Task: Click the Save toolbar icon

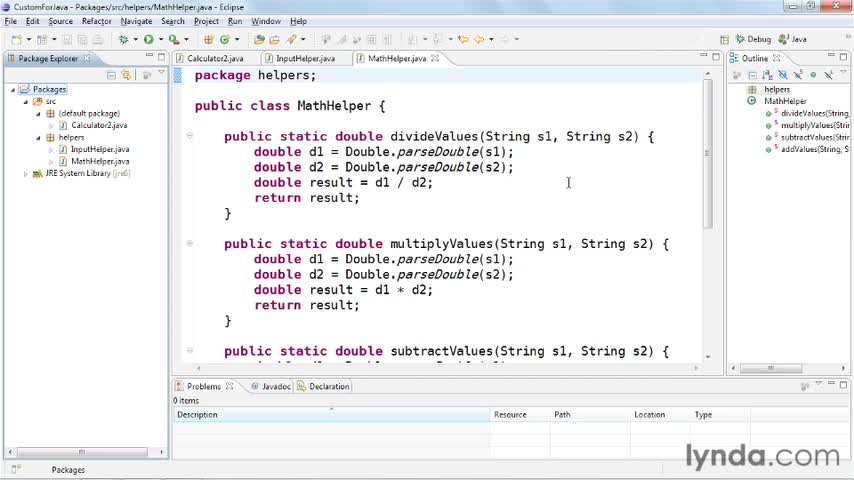Action: (67, 39)
